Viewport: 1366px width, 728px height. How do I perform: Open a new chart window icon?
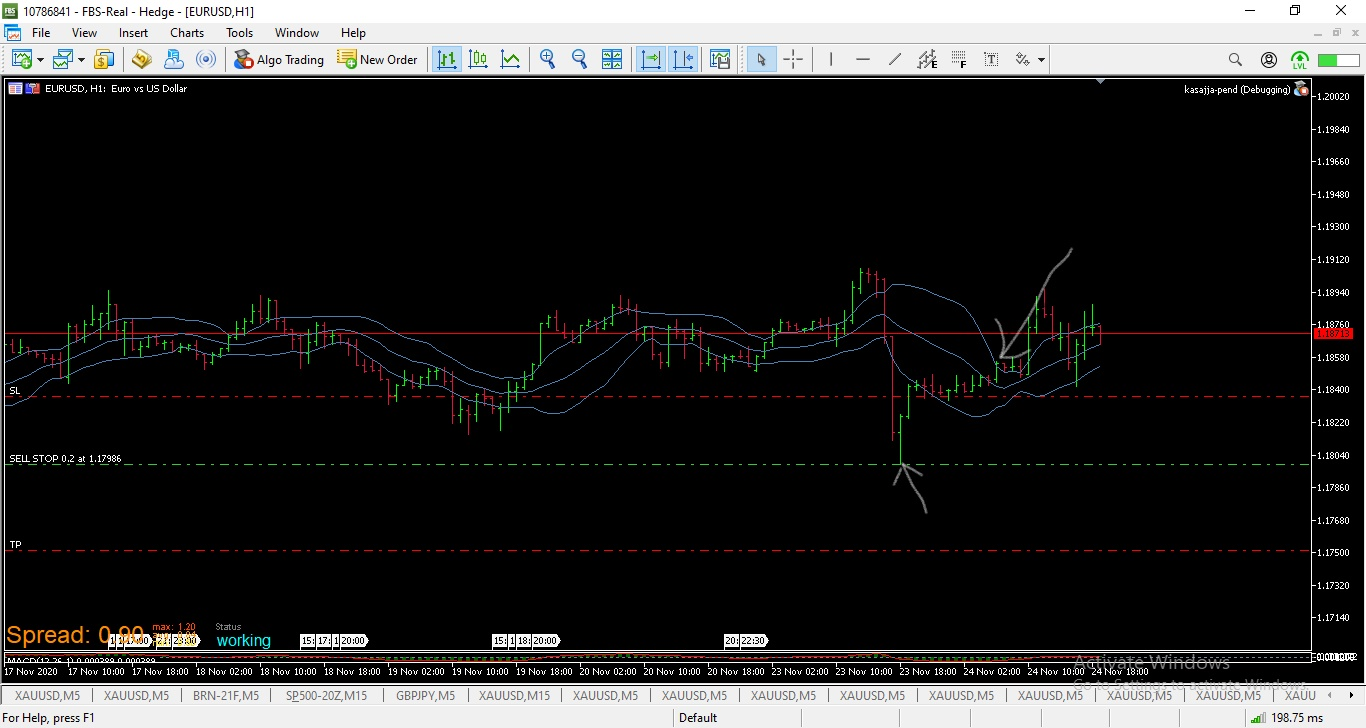point(22,60)
